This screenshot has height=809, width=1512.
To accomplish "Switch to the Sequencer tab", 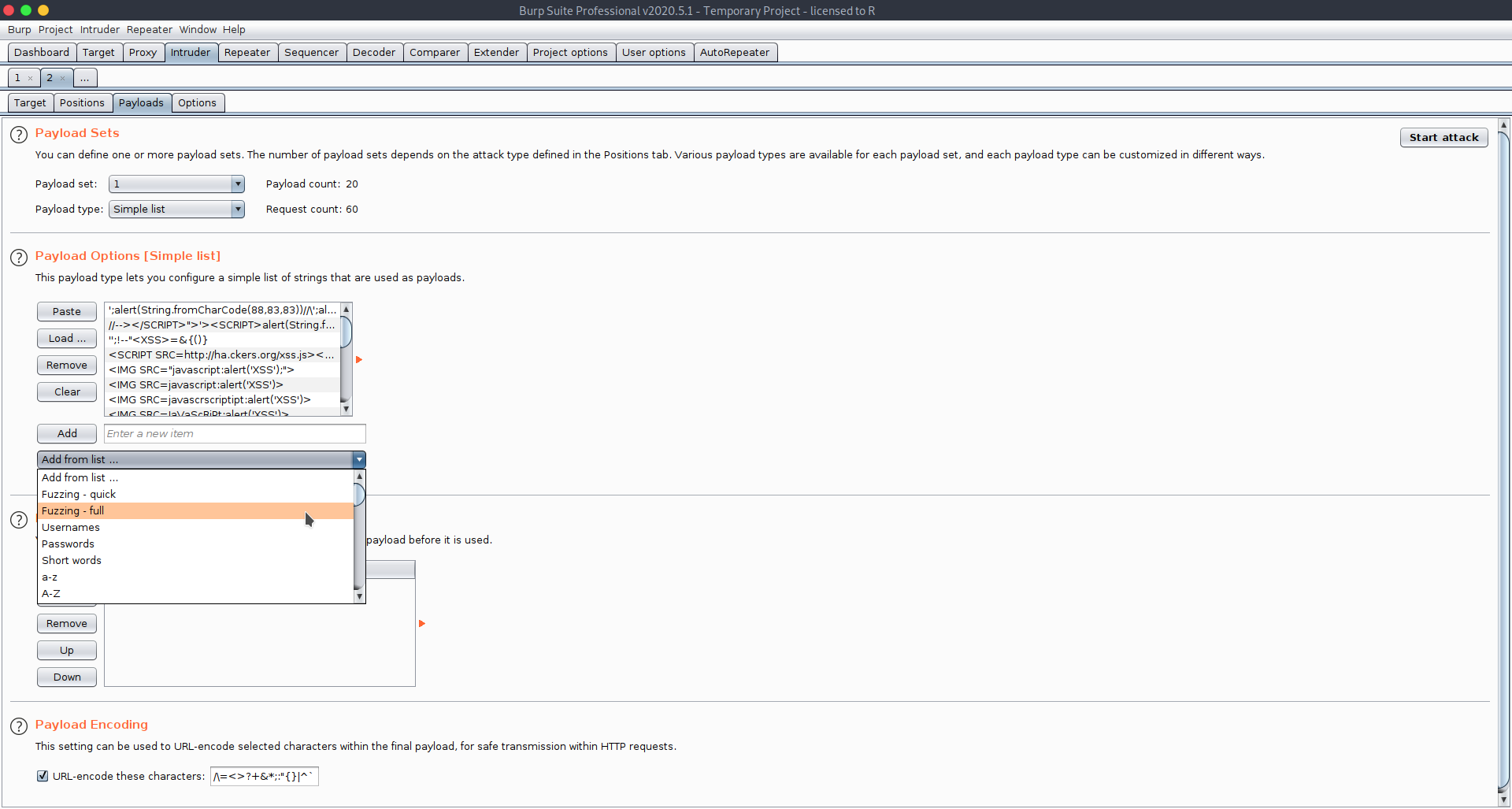I will click(311, 52).
